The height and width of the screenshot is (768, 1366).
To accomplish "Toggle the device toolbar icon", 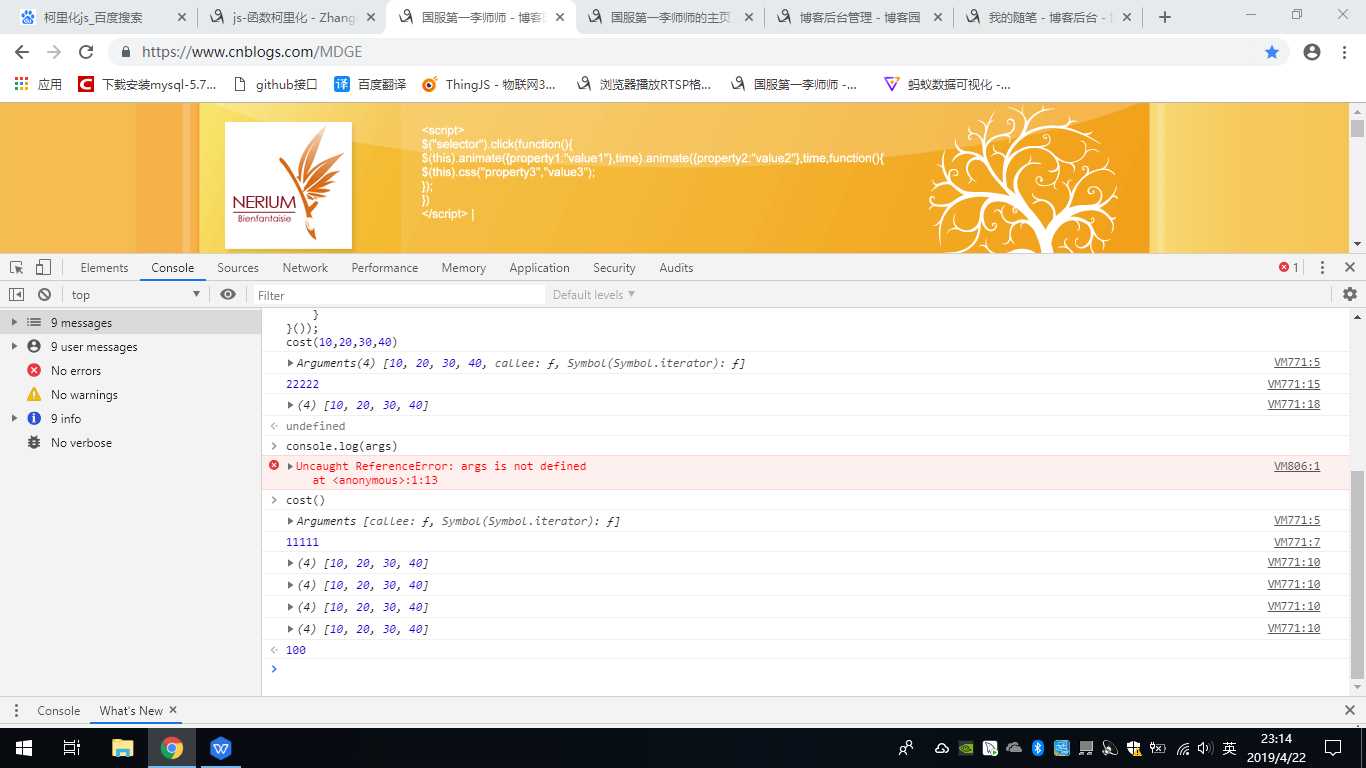I will 43,267.
